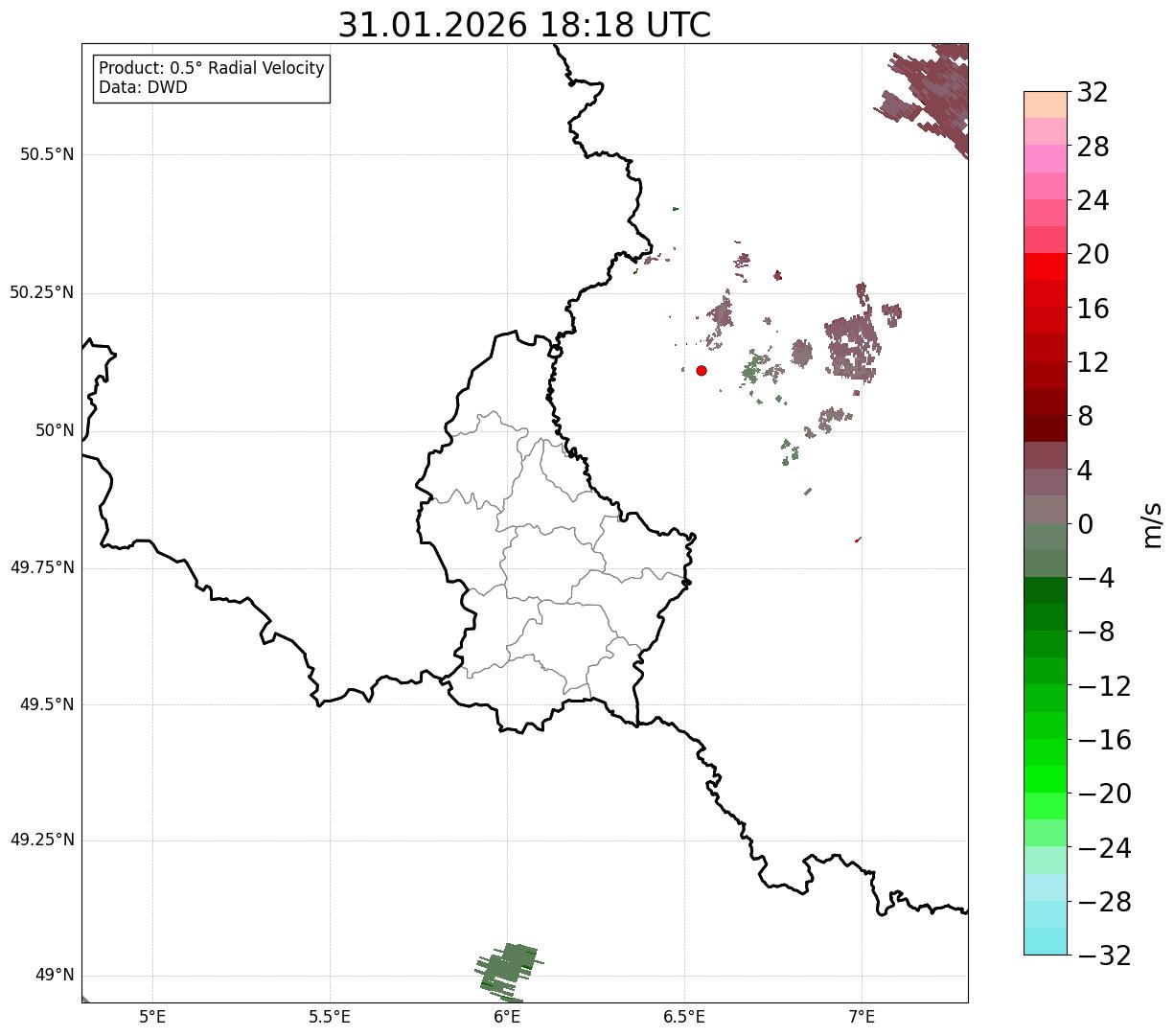Image resolution: width=1174 pixels, height=1036 pixels.
Task: Click the colorbar value 12
Action: [1093, 363]
